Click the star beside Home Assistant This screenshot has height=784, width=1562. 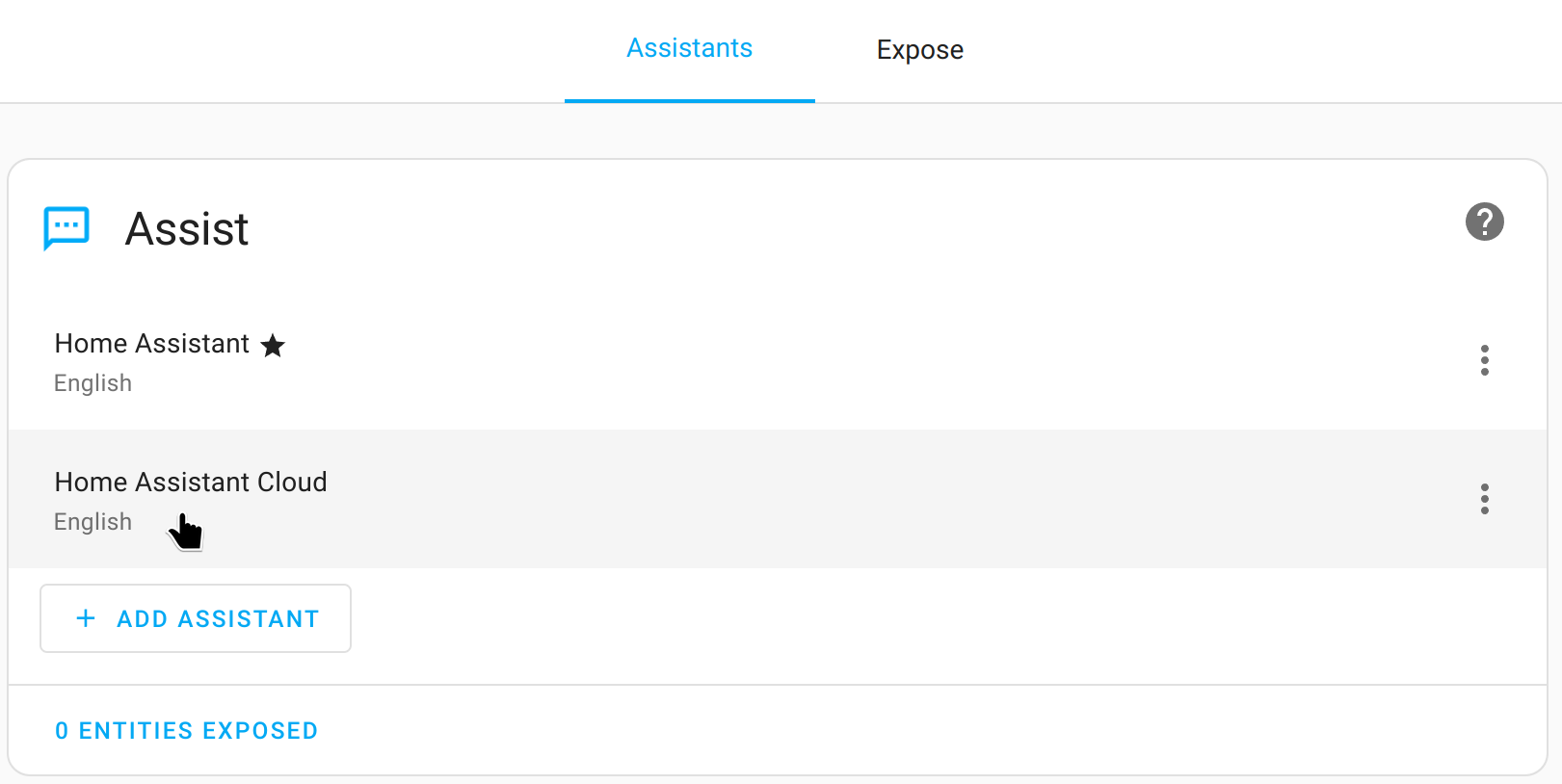tap(273, 345)
